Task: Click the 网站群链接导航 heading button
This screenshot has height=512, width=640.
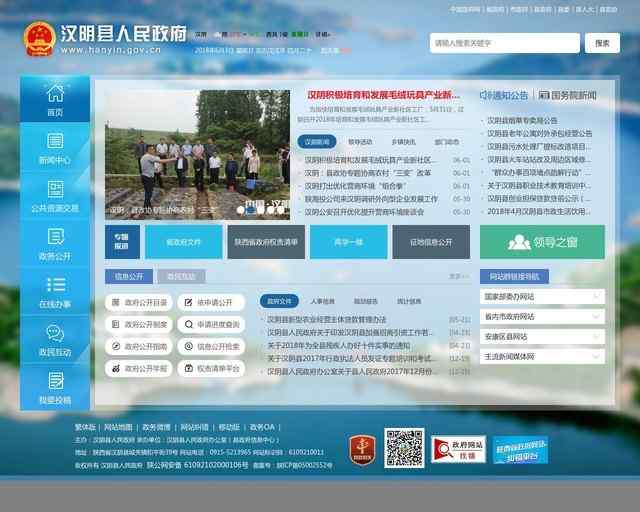Action: (514, 276)
